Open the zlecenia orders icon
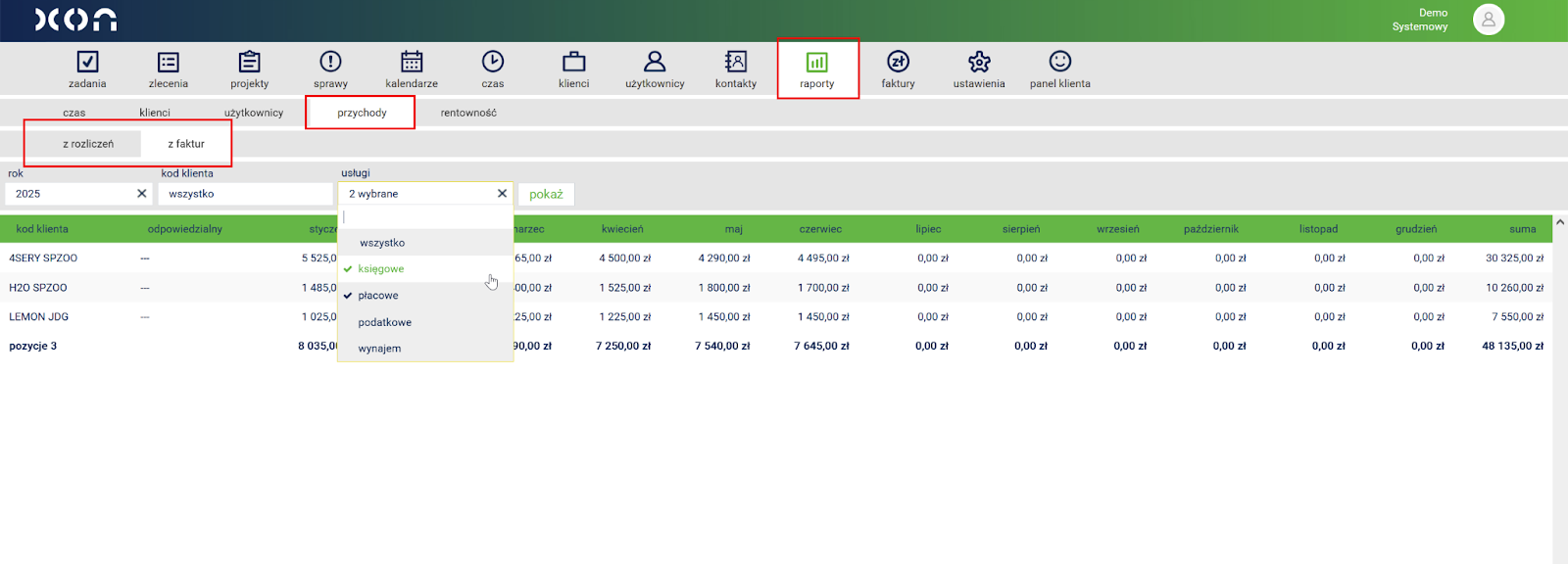 coord(169,63)
